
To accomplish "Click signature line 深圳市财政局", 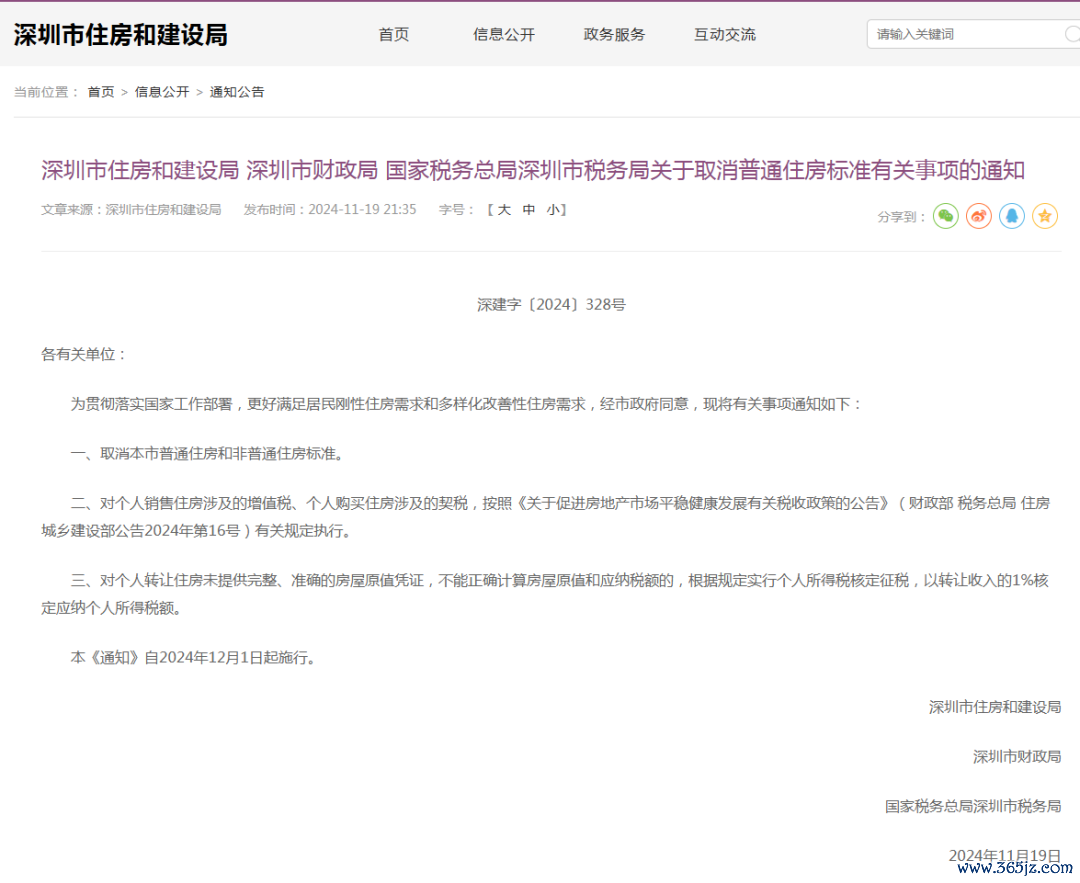I will pyautogui.click(x=1017, y=757).
